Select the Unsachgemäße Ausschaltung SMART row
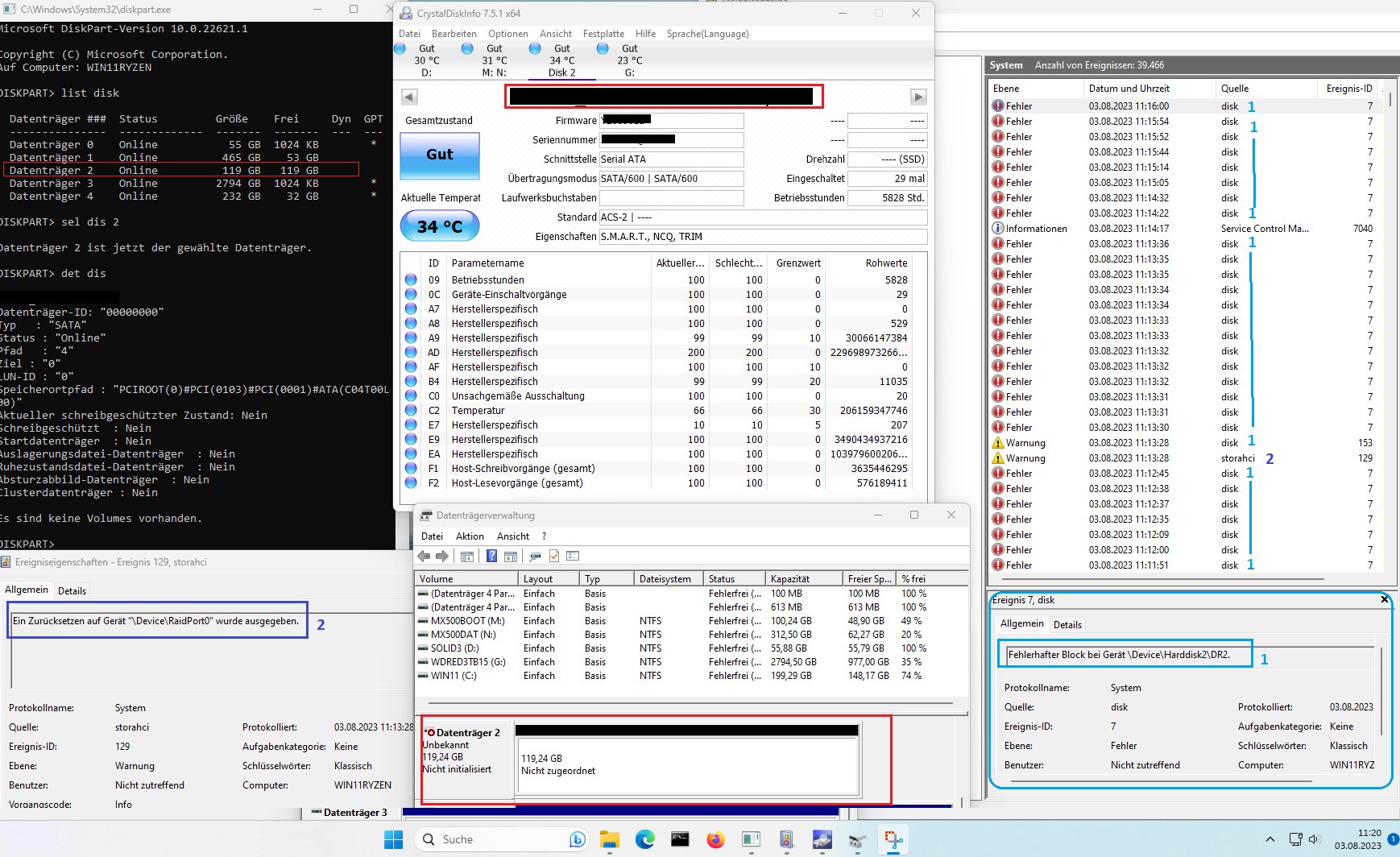 (x=657, y=396)
